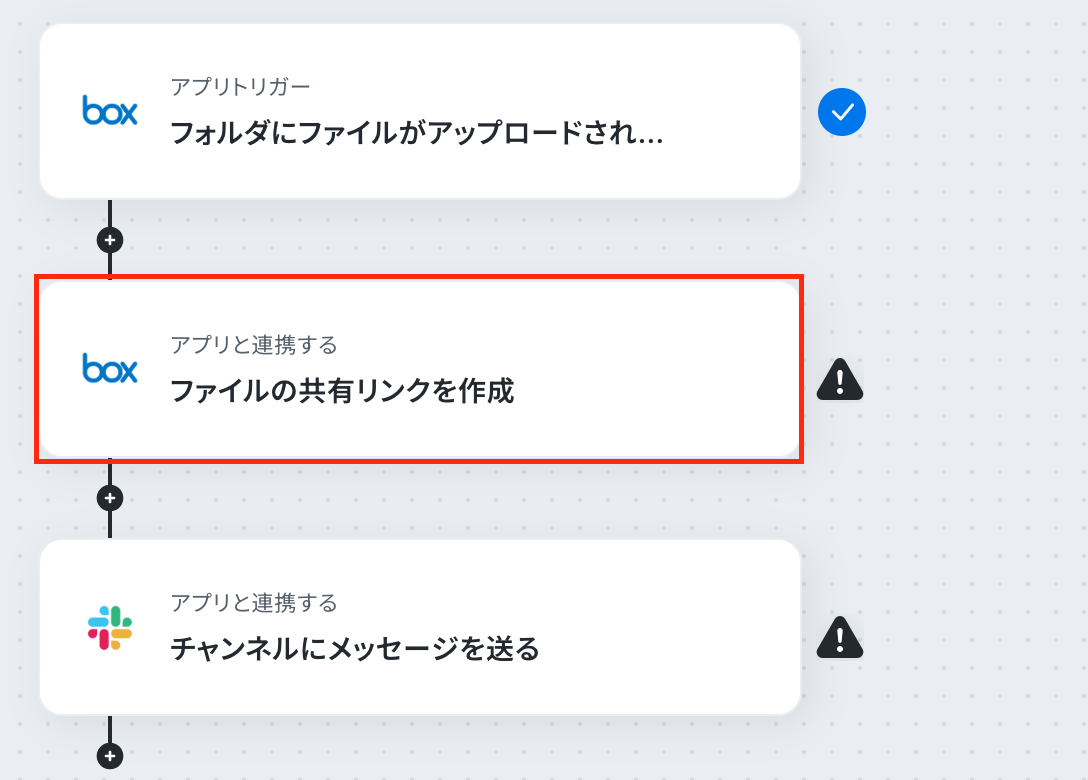
Task: Click the connector line below the Slack card
Action: (110, 729)
